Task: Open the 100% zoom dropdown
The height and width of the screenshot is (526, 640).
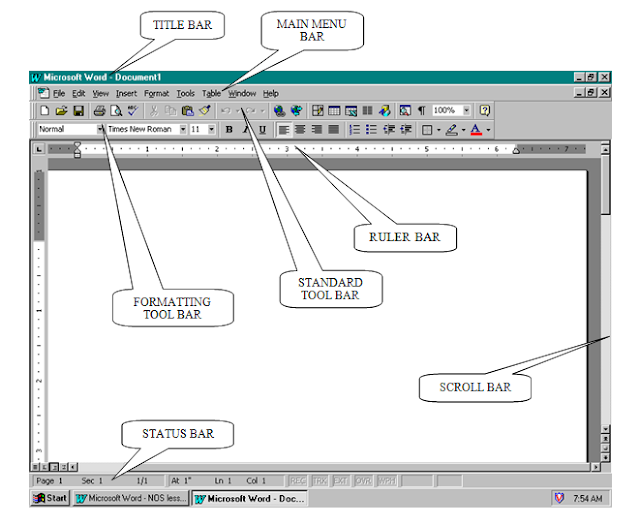Action: (467, 110)
